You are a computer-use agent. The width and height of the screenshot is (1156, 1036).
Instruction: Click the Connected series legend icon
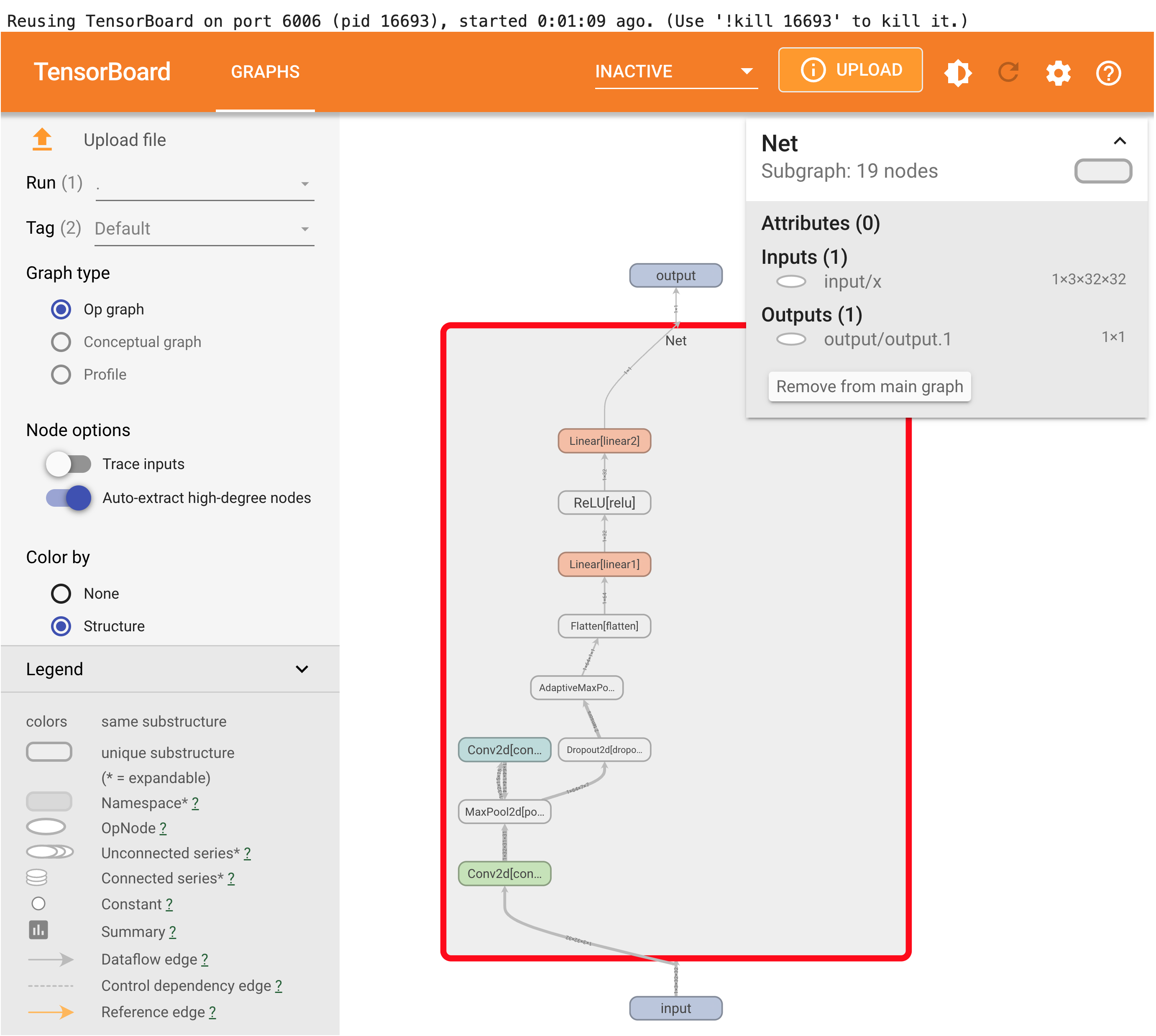(36, 878)
